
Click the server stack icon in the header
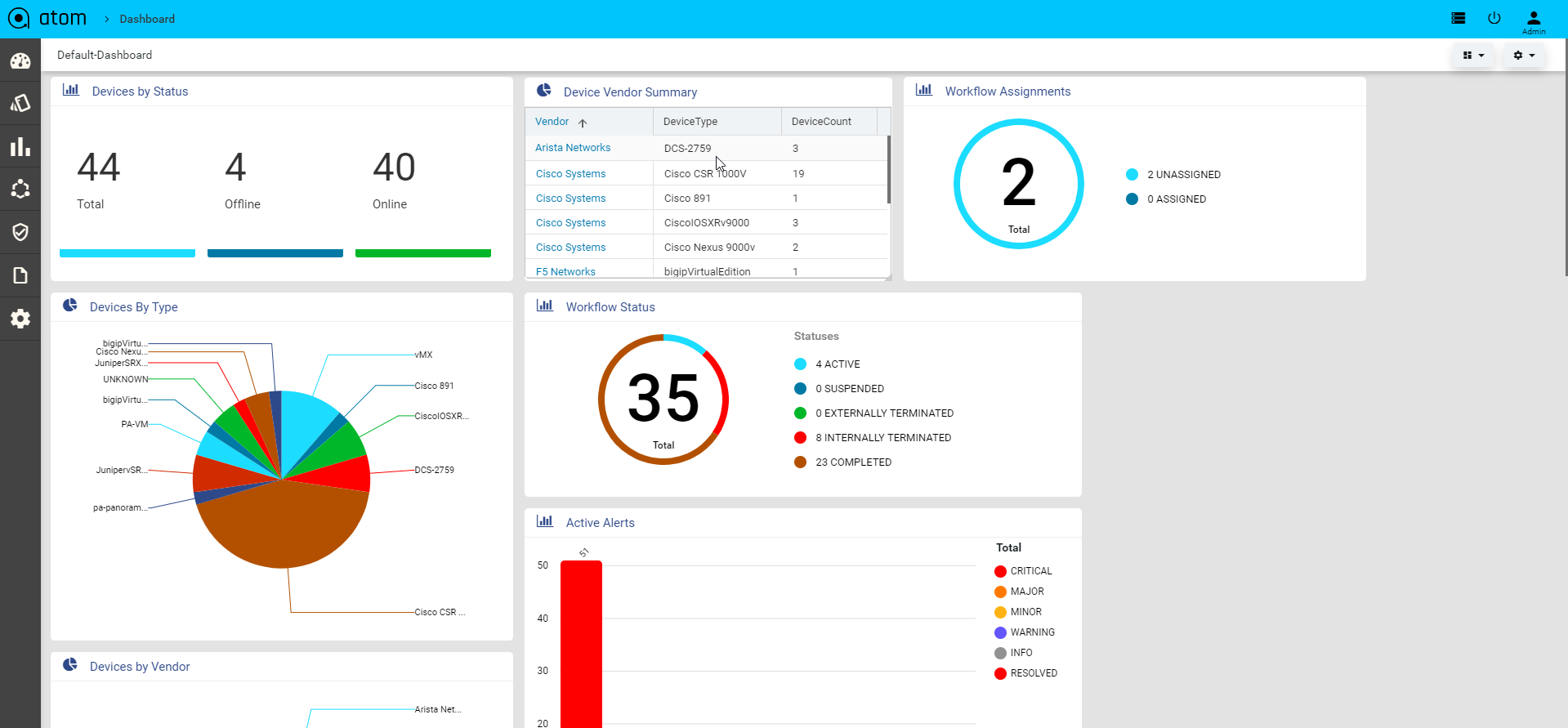1459,18
